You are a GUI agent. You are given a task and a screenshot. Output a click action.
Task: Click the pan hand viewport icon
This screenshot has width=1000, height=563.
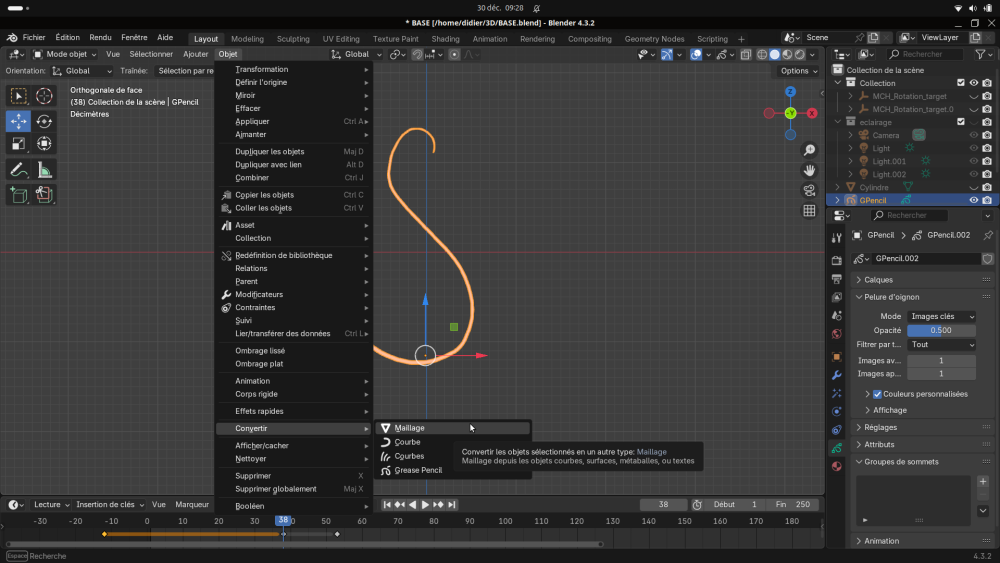[x=809, y=170]
